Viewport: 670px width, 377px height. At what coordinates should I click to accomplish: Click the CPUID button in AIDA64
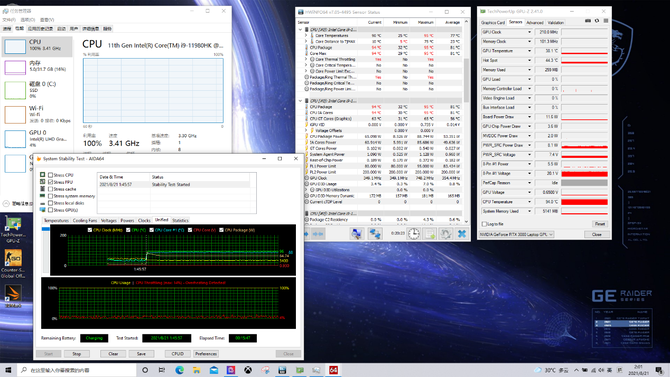(x=177, y=354)
